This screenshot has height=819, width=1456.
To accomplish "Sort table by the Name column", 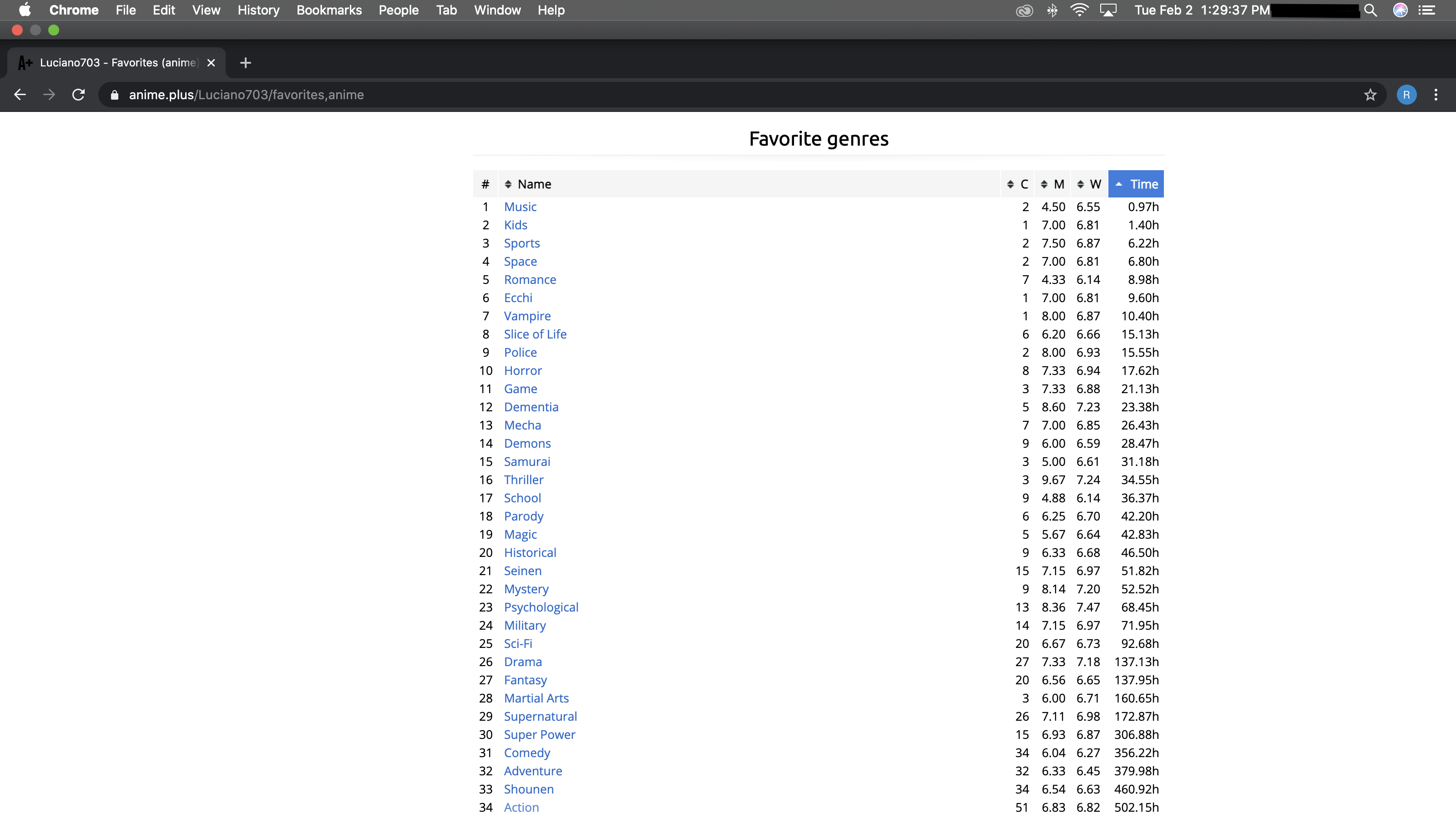I will pyautogui.click(x=533, y=184).
